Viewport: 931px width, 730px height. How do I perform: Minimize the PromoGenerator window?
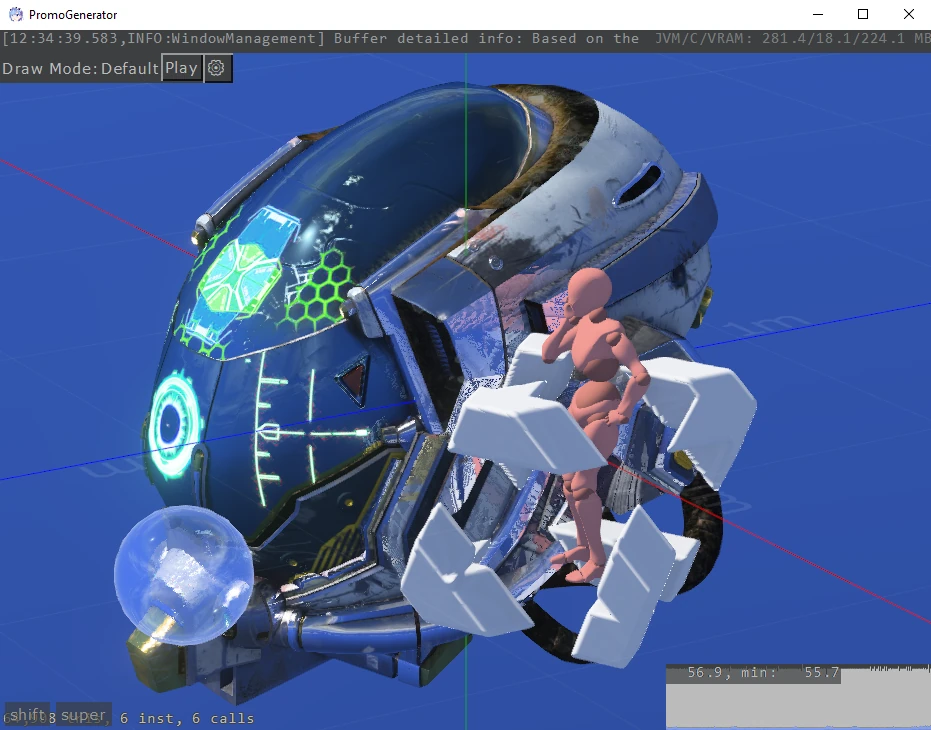817,14
